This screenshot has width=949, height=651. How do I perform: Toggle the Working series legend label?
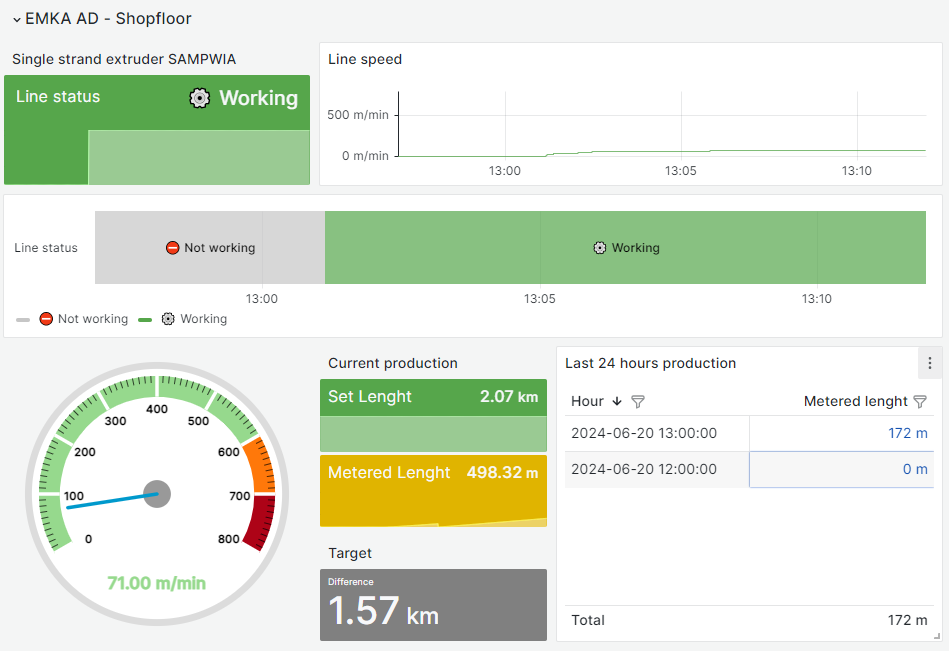pyautogui.click(x=203, y=319)
